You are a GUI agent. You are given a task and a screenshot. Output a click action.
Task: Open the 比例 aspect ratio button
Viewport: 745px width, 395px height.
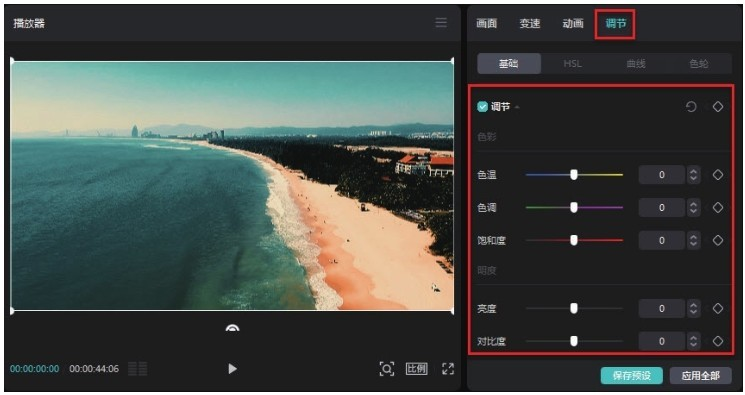(x=416, y=368)
